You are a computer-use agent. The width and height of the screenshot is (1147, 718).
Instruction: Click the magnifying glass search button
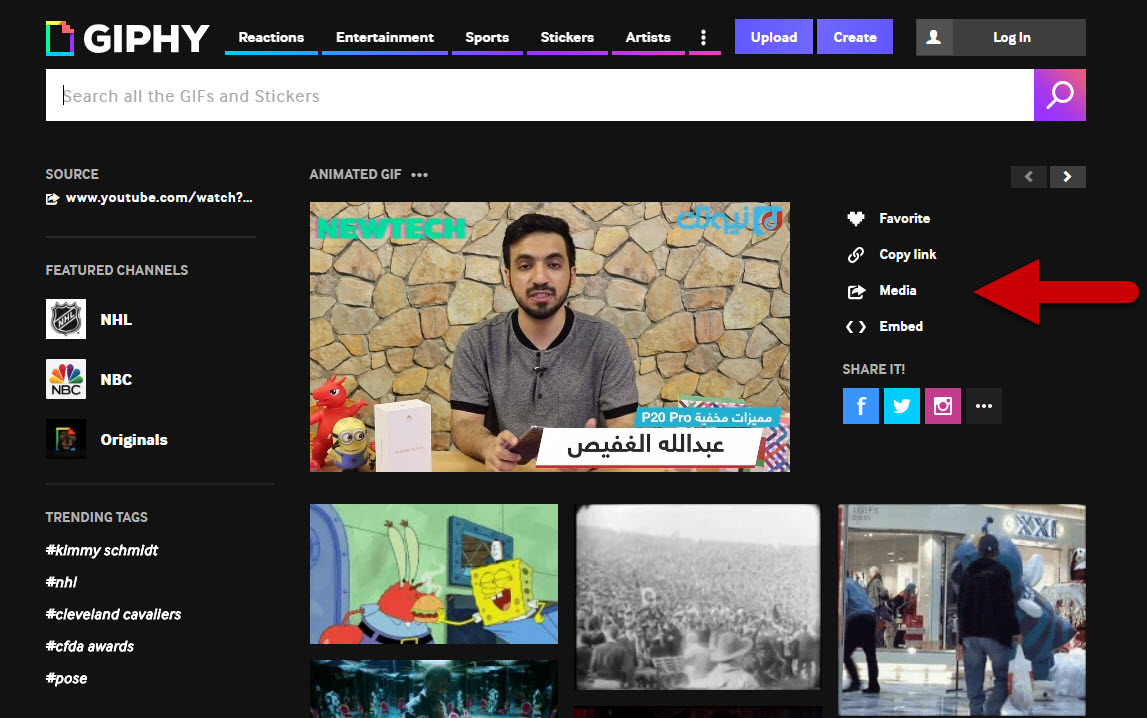point(1060,96)
